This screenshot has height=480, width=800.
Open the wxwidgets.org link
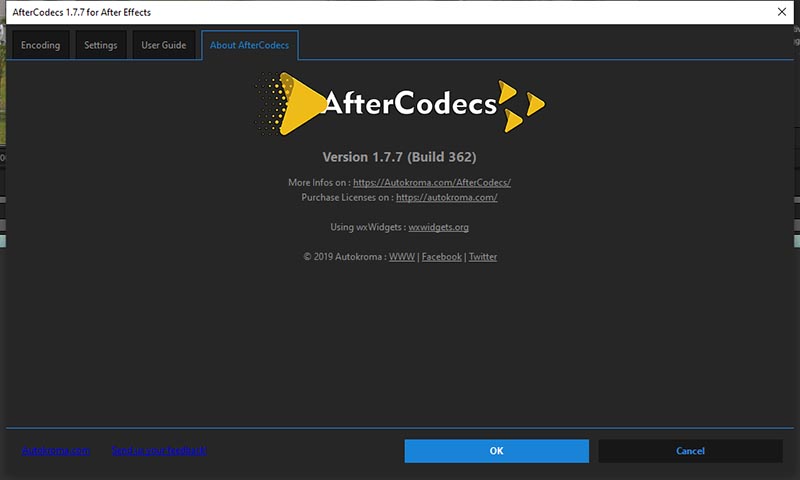(438, 227)
